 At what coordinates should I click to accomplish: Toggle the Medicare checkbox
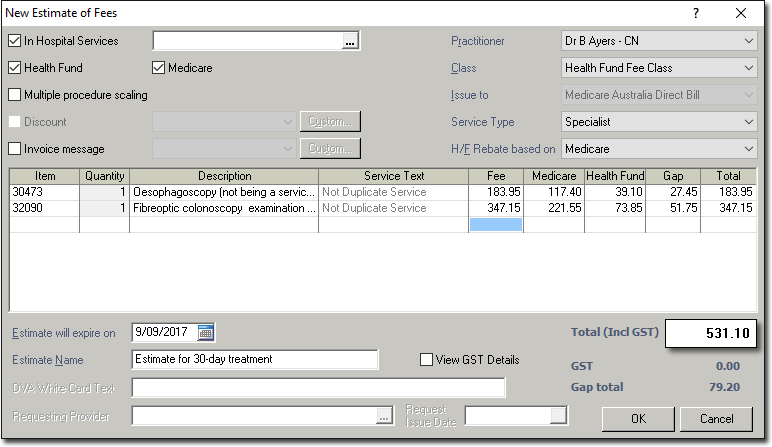[x=159, y=68]
